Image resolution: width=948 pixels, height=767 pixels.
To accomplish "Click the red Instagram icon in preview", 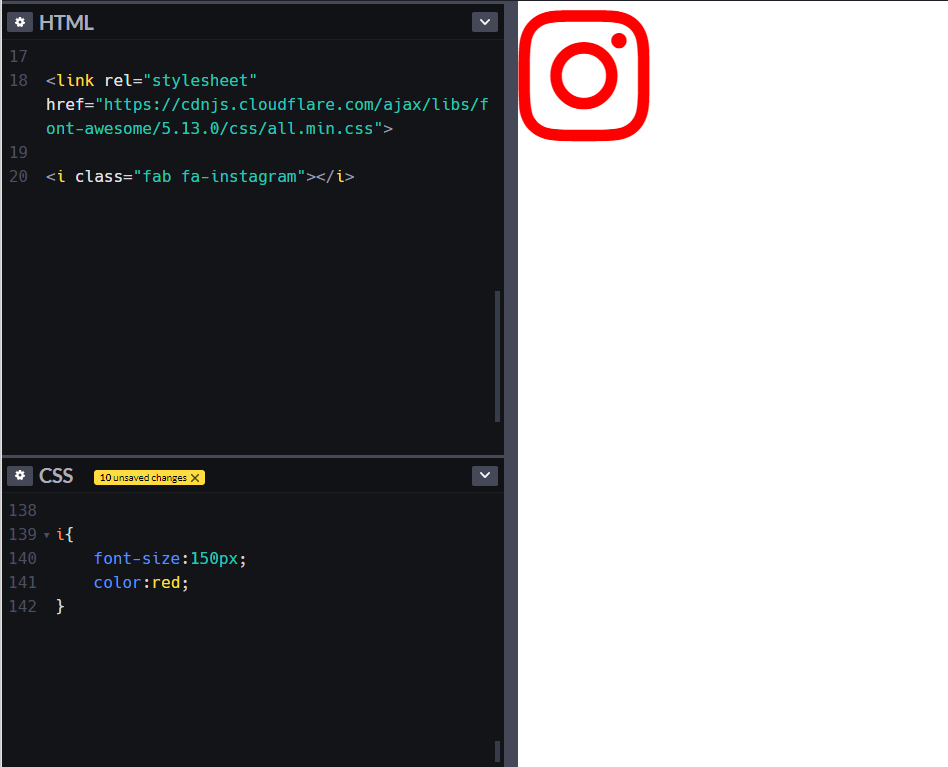I will pos(584,76).
